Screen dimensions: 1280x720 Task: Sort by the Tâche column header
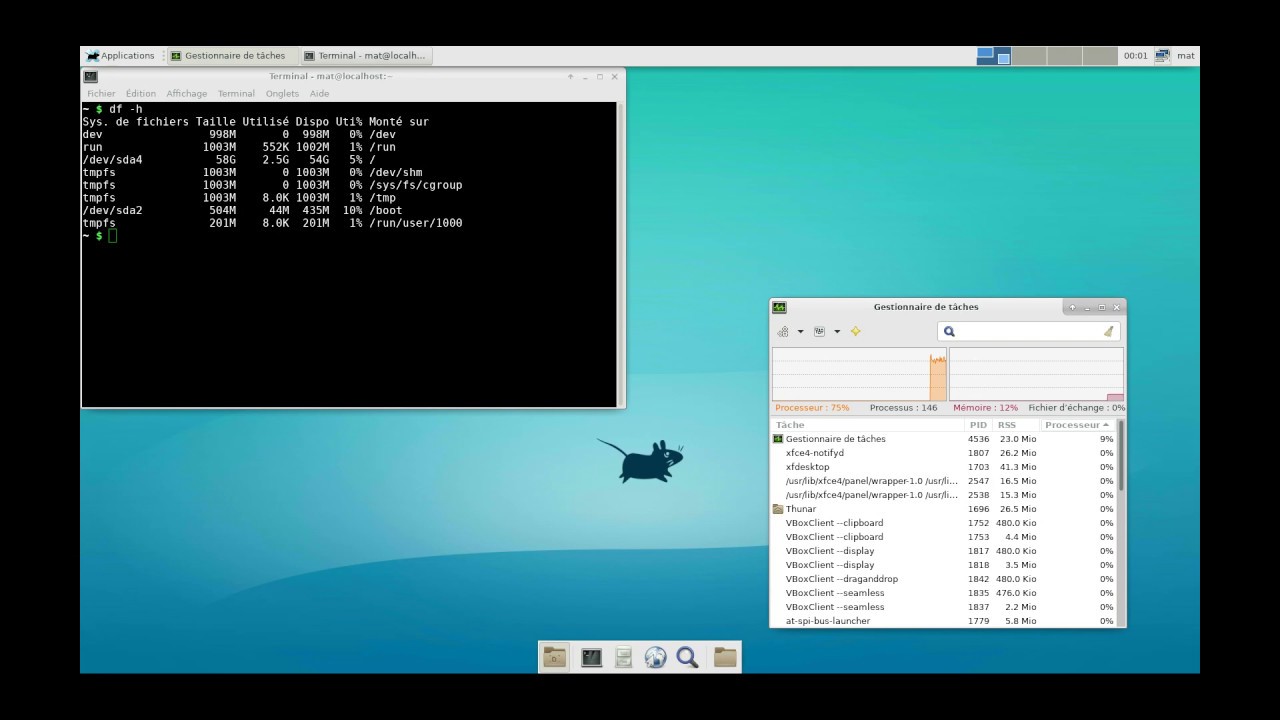click(x=868, y=425)
